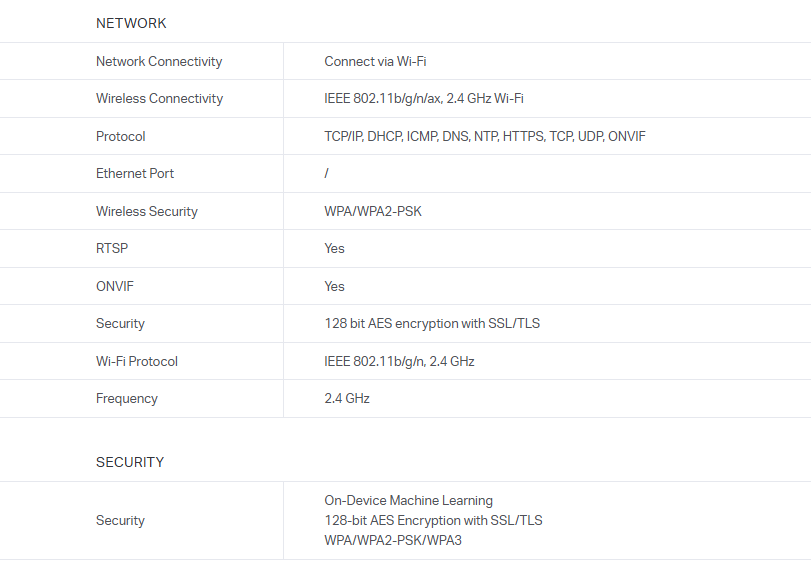Click the 'IEEE 802.11b/g/n, 2.4 GHz' value
This screenshot has width=812, height=579.
(399, 361)
